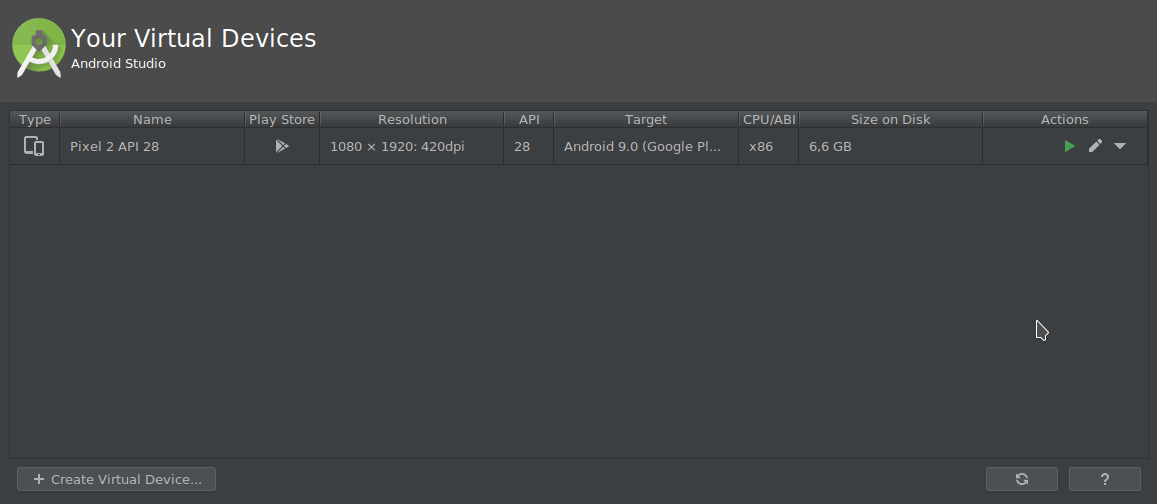The width and height of the screenshot is (1157, 504).
Task: Select the 'Pixel 2 API 28' name cell
Action: (152, 146)
